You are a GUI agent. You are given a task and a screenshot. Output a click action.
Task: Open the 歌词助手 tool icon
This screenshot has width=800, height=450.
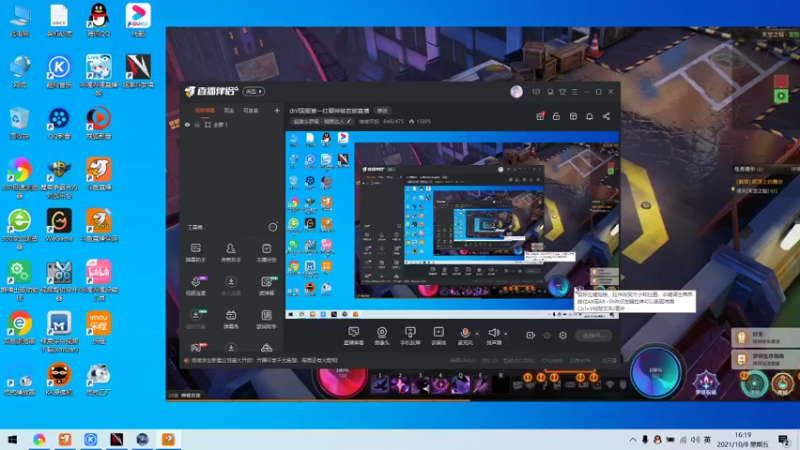[266, 319]
